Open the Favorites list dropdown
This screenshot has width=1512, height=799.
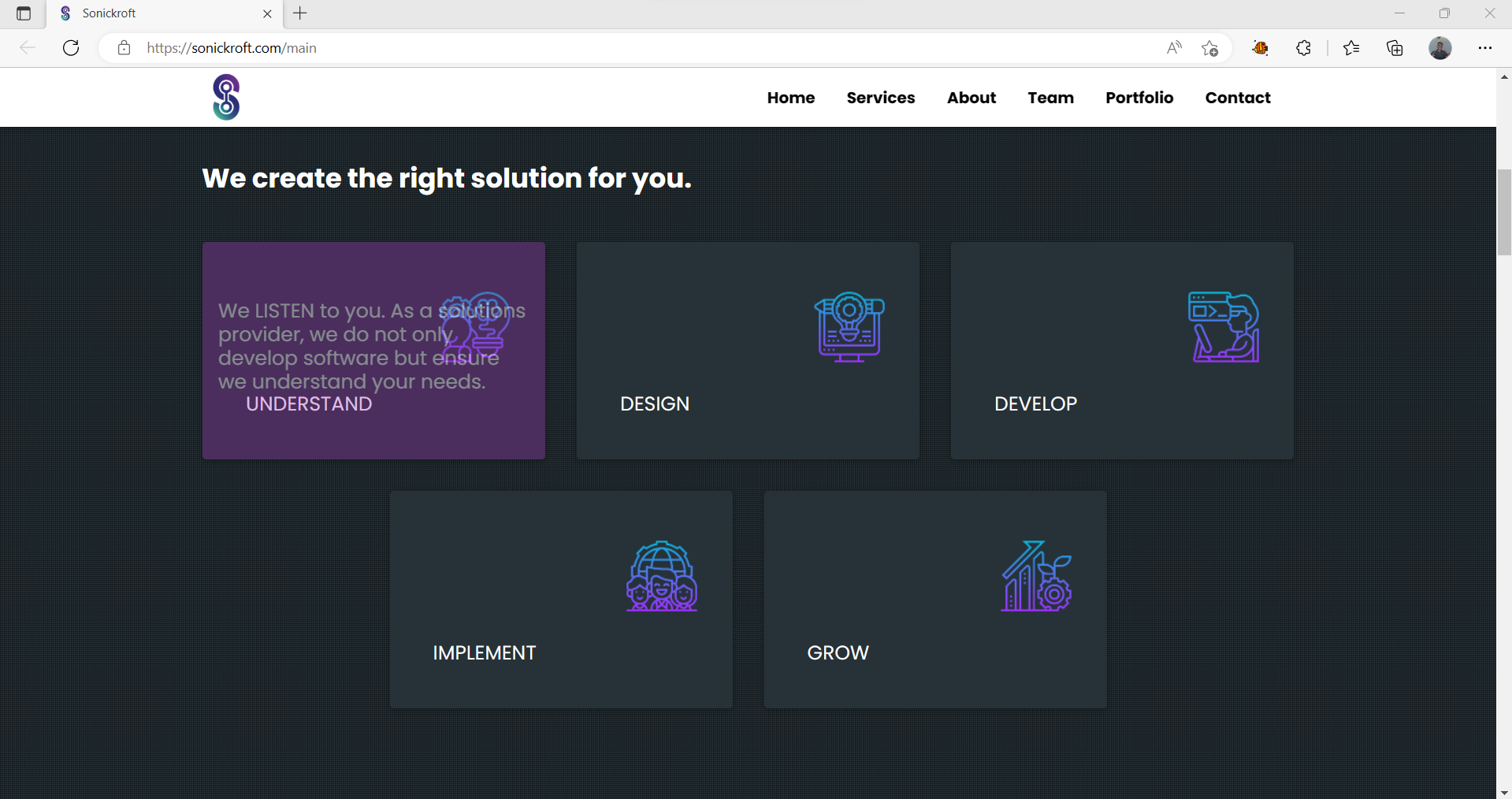1351,48
